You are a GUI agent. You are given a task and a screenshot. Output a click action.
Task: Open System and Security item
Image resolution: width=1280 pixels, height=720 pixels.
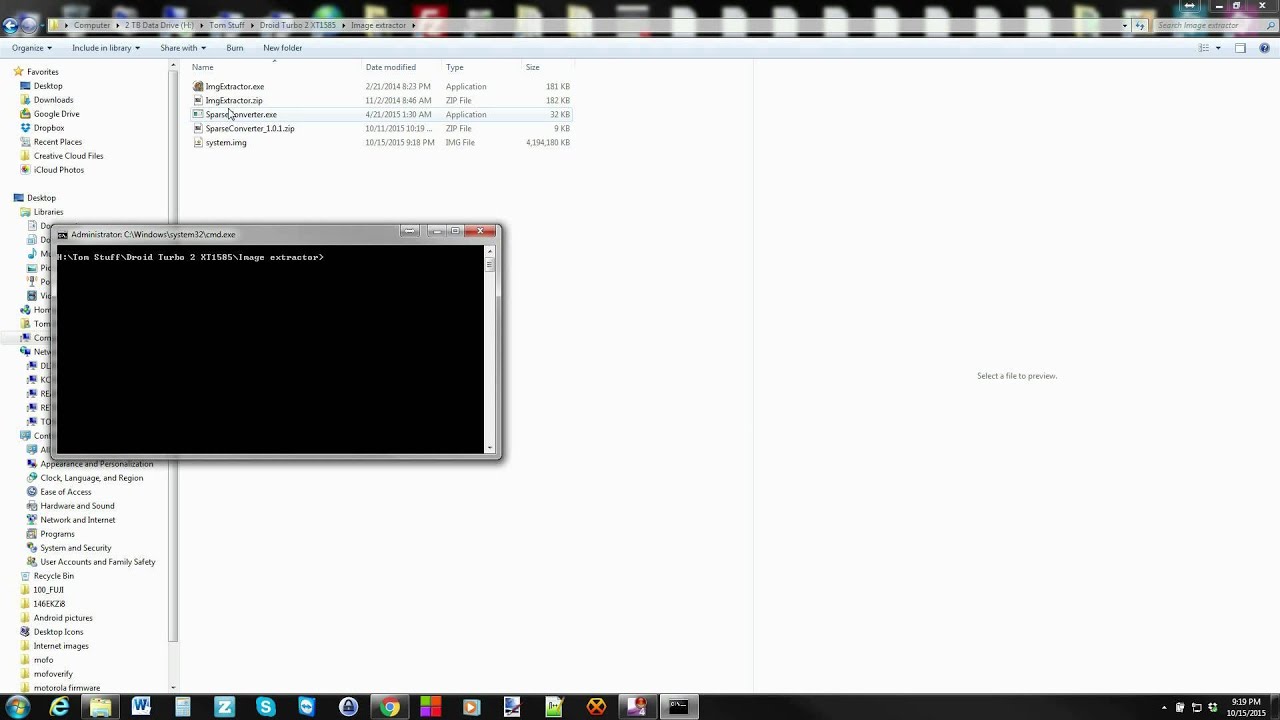pos(76,548)
